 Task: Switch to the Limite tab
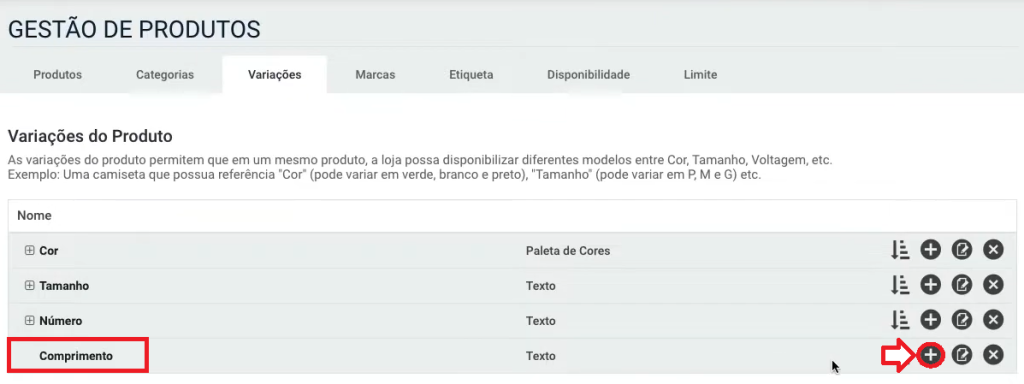[x=700, y=74]
